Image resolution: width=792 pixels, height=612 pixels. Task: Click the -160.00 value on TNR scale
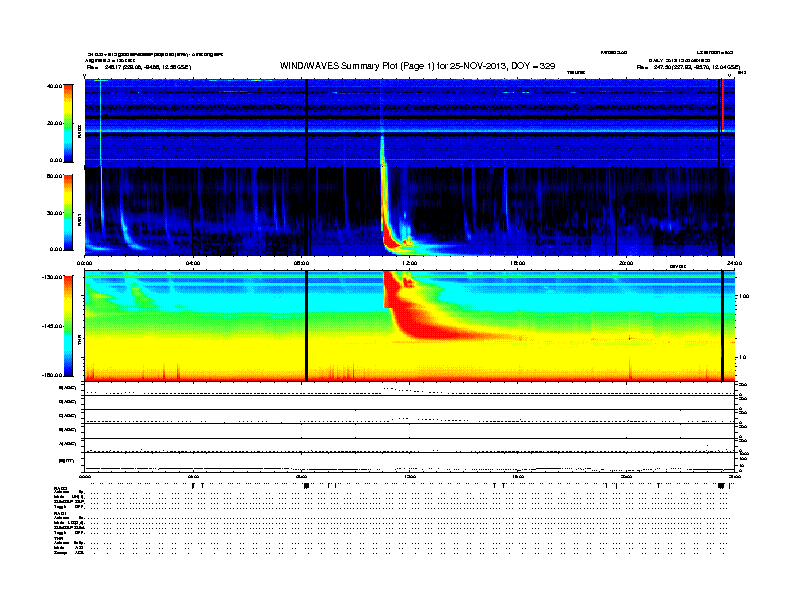click(53, 375)
